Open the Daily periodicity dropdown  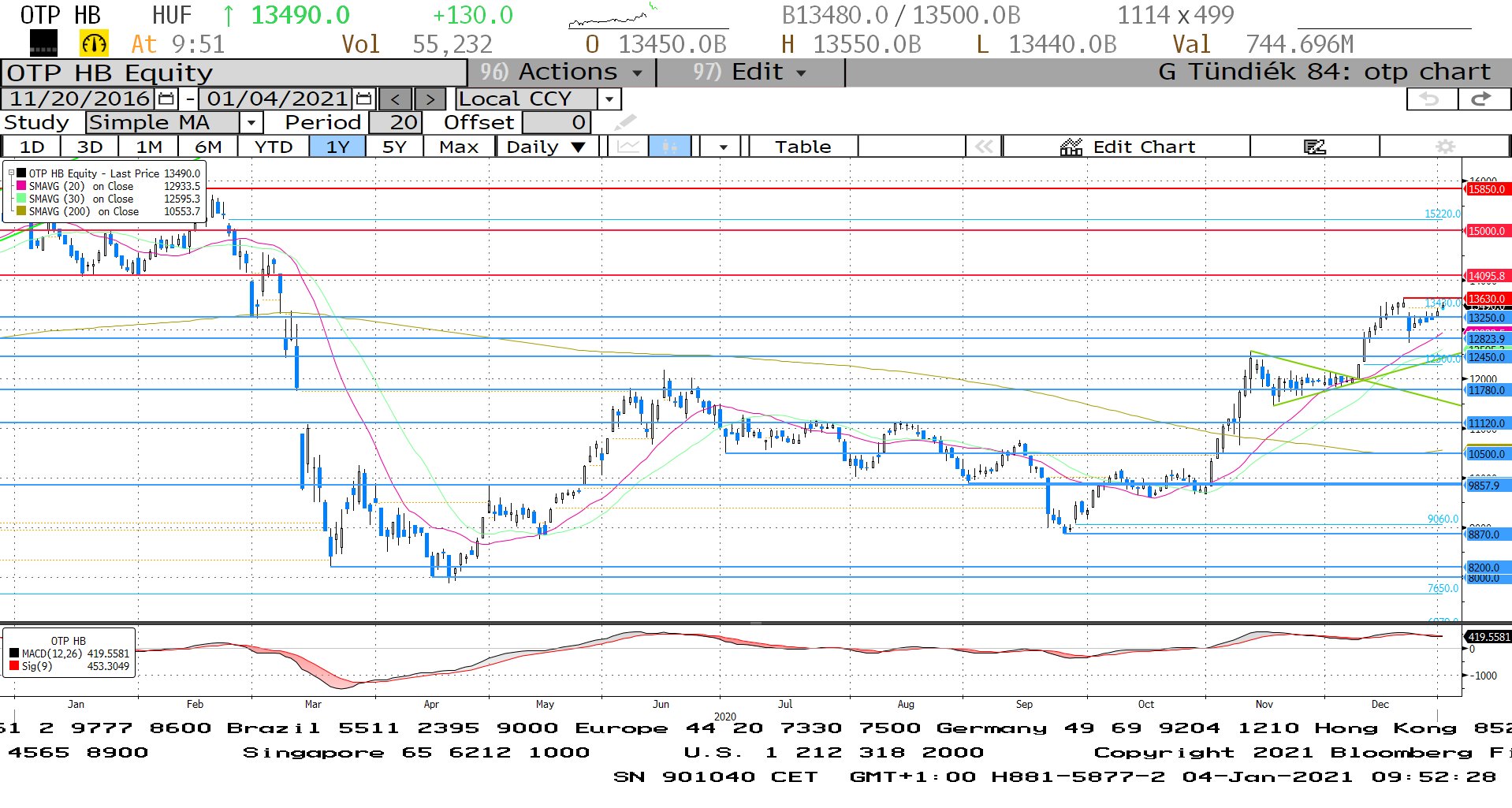coord(546,147)
